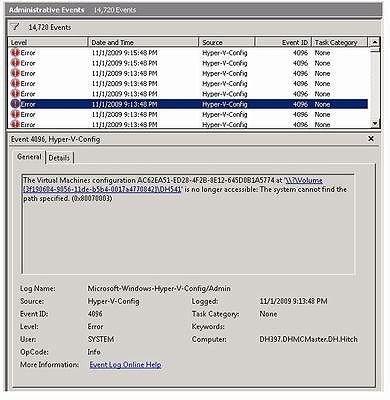Click the Administrative Events title text
This screenshot has height=400, width=390.
[x=47, y=10]
